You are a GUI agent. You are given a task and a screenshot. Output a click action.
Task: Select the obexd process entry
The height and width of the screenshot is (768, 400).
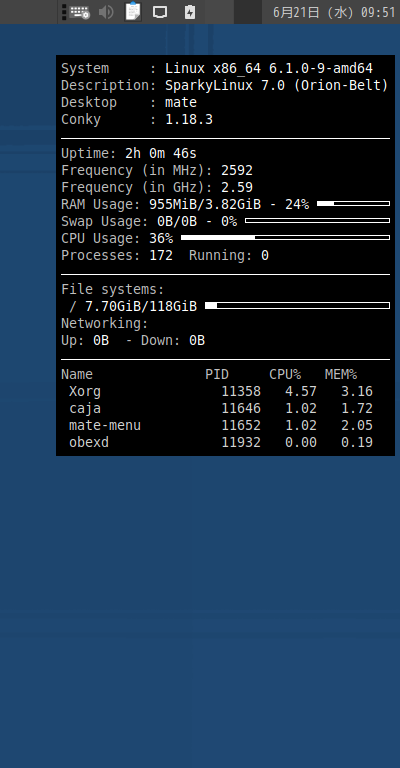coord(221,442)
